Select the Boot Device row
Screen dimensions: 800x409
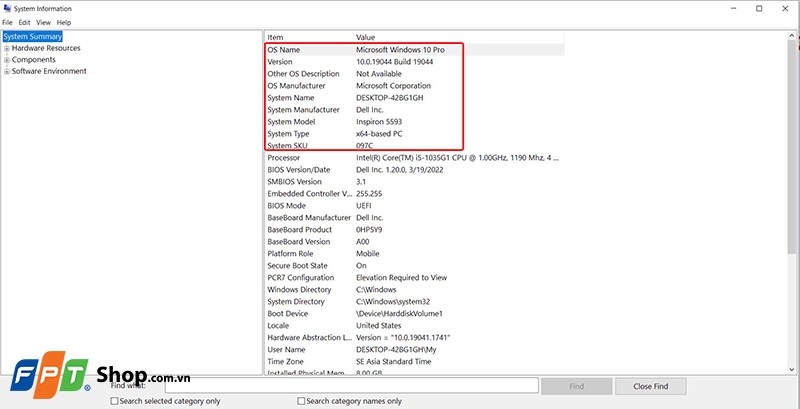414,313
